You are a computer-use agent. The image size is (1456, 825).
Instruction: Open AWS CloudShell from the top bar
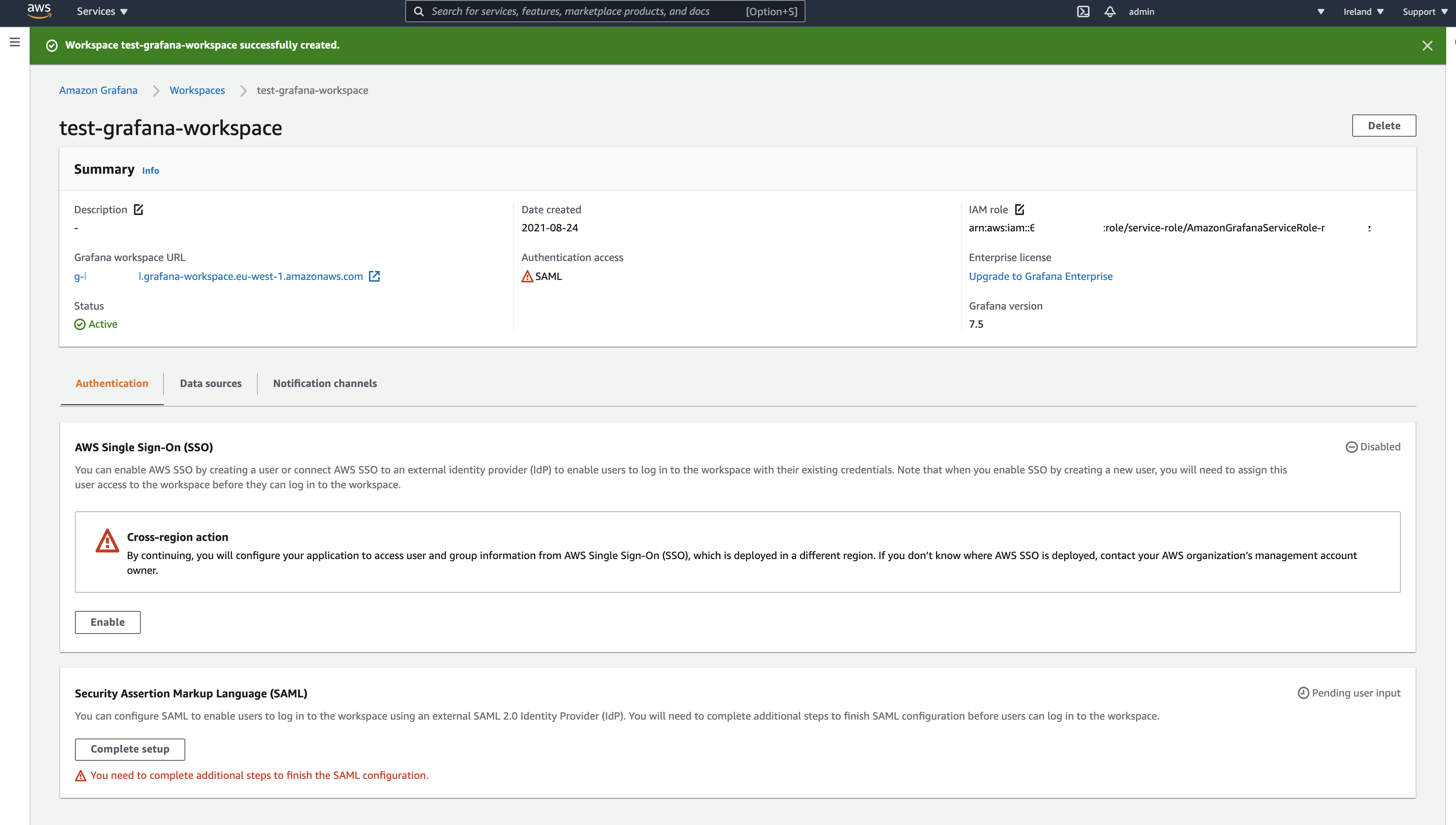click(1083, 12)
